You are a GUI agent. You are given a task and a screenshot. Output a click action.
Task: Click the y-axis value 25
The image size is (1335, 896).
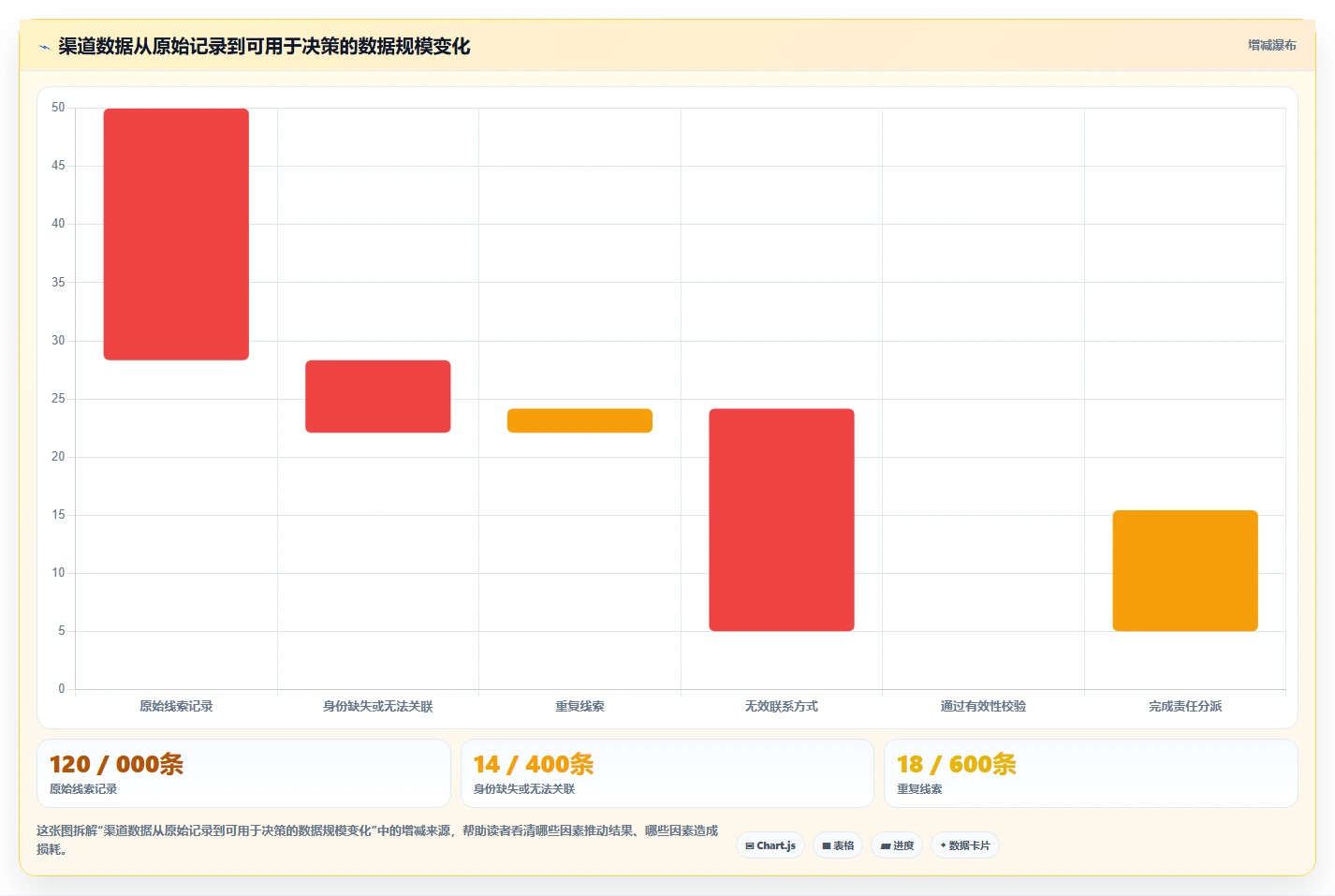tap(58, 399)
